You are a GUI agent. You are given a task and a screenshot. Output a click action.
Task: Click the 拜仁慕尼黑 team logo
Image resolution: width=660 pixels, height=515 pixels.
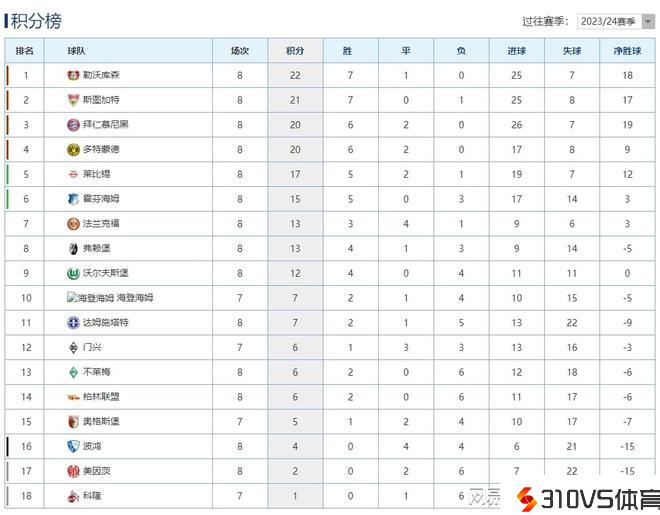tap(73, 124)
